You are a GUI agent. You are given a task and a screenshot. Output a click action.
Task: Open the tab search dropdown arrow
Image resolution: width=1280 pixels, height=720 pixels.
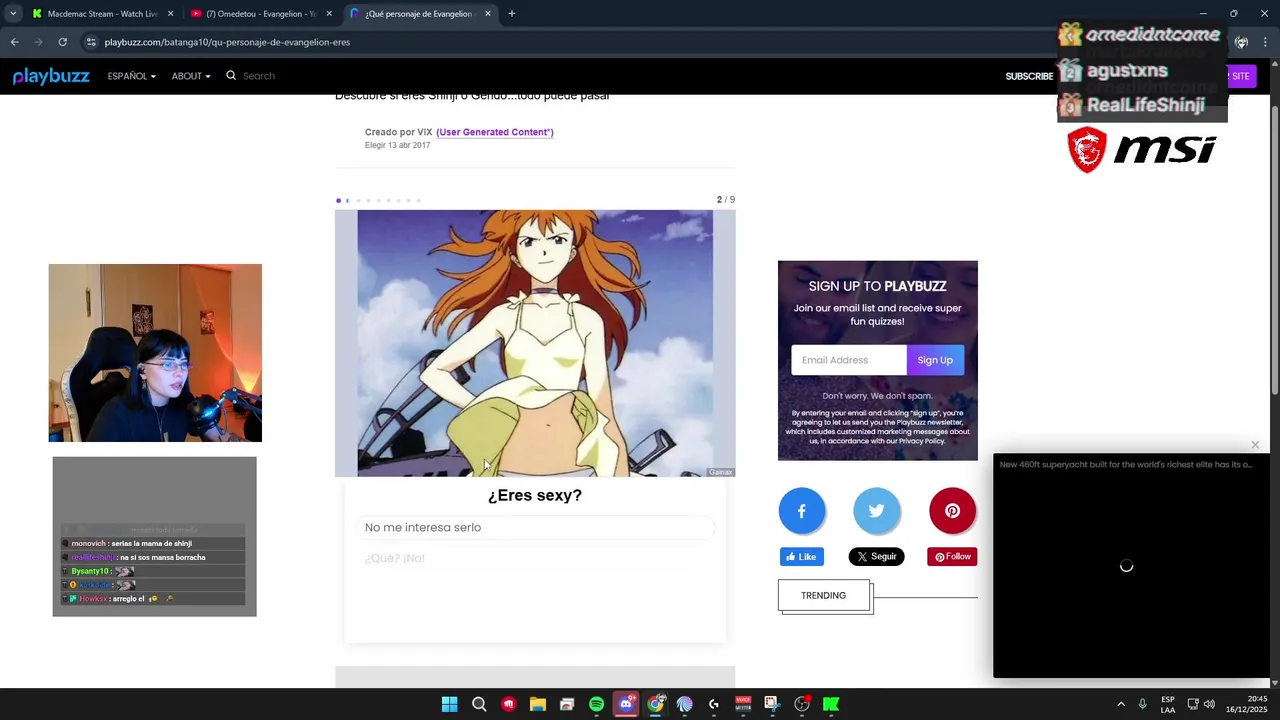13,14
